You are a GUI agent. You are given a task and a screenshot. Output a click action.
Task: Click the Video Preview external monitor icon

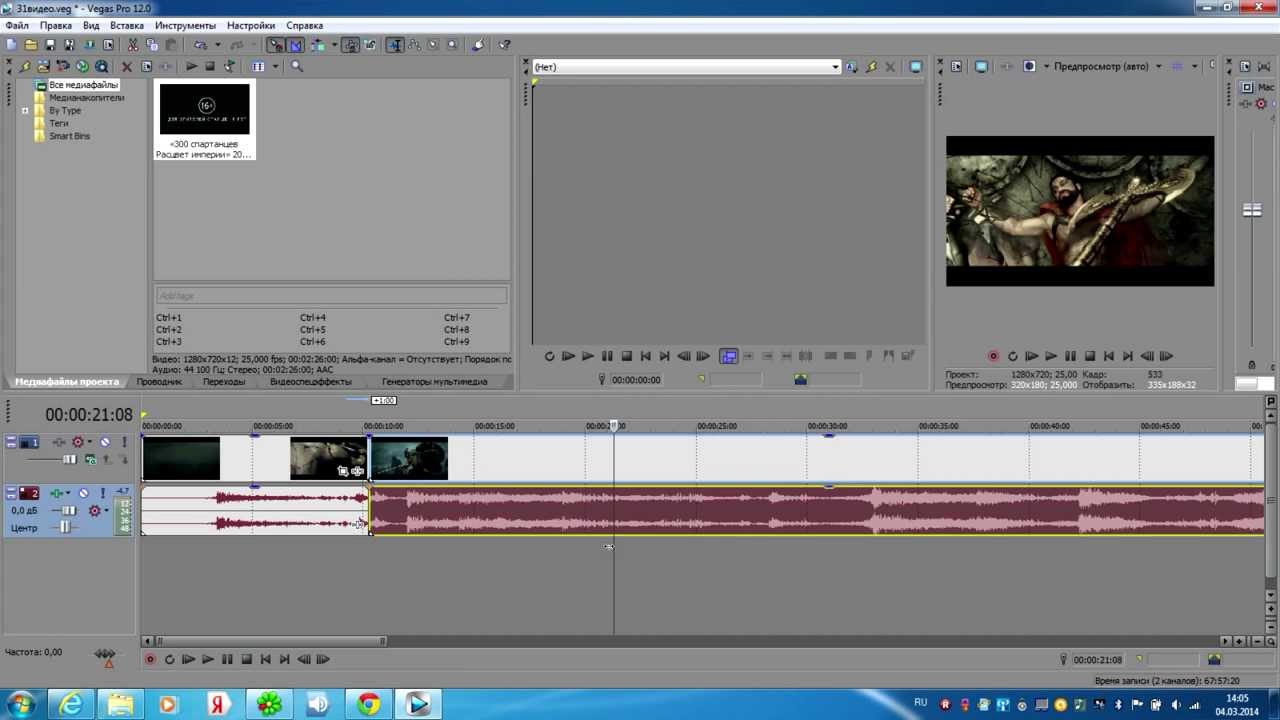pos(980,66)
